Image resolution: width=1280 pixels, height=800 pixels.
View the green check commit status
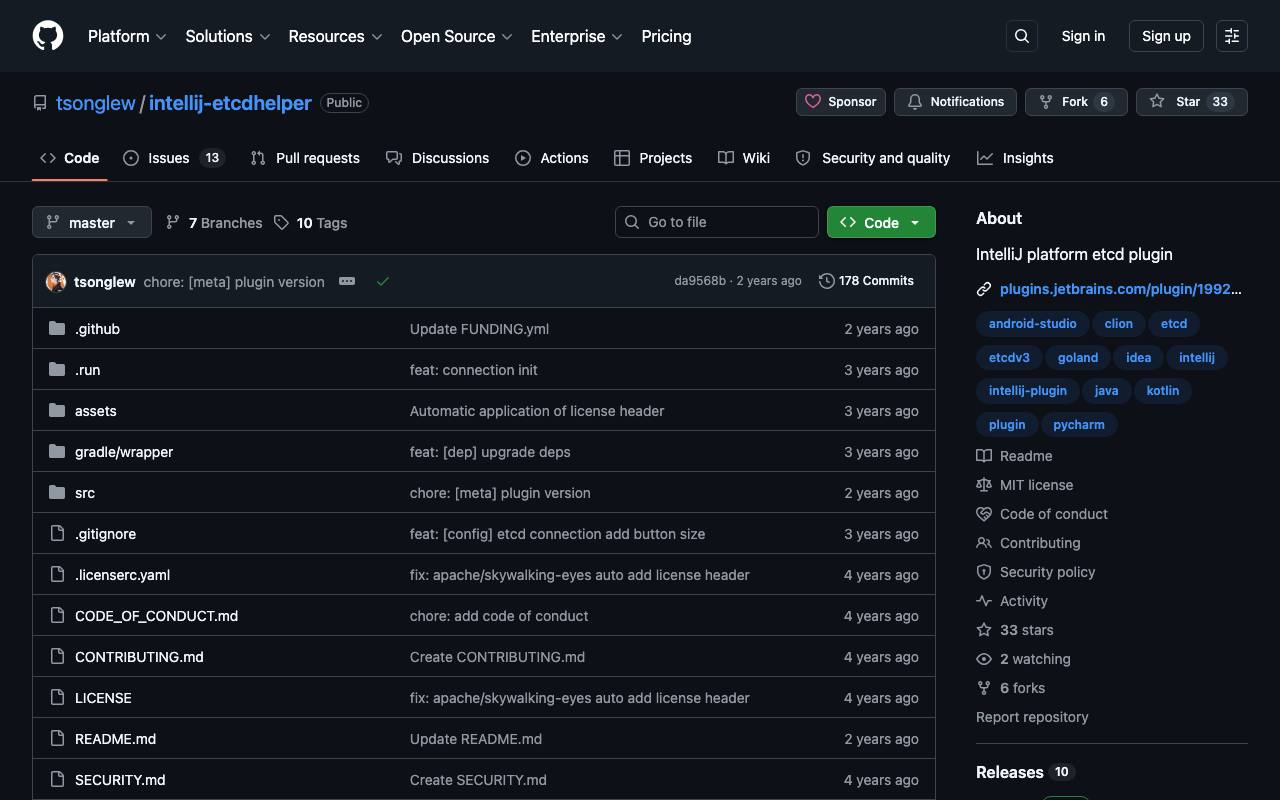tap(382, 282)
